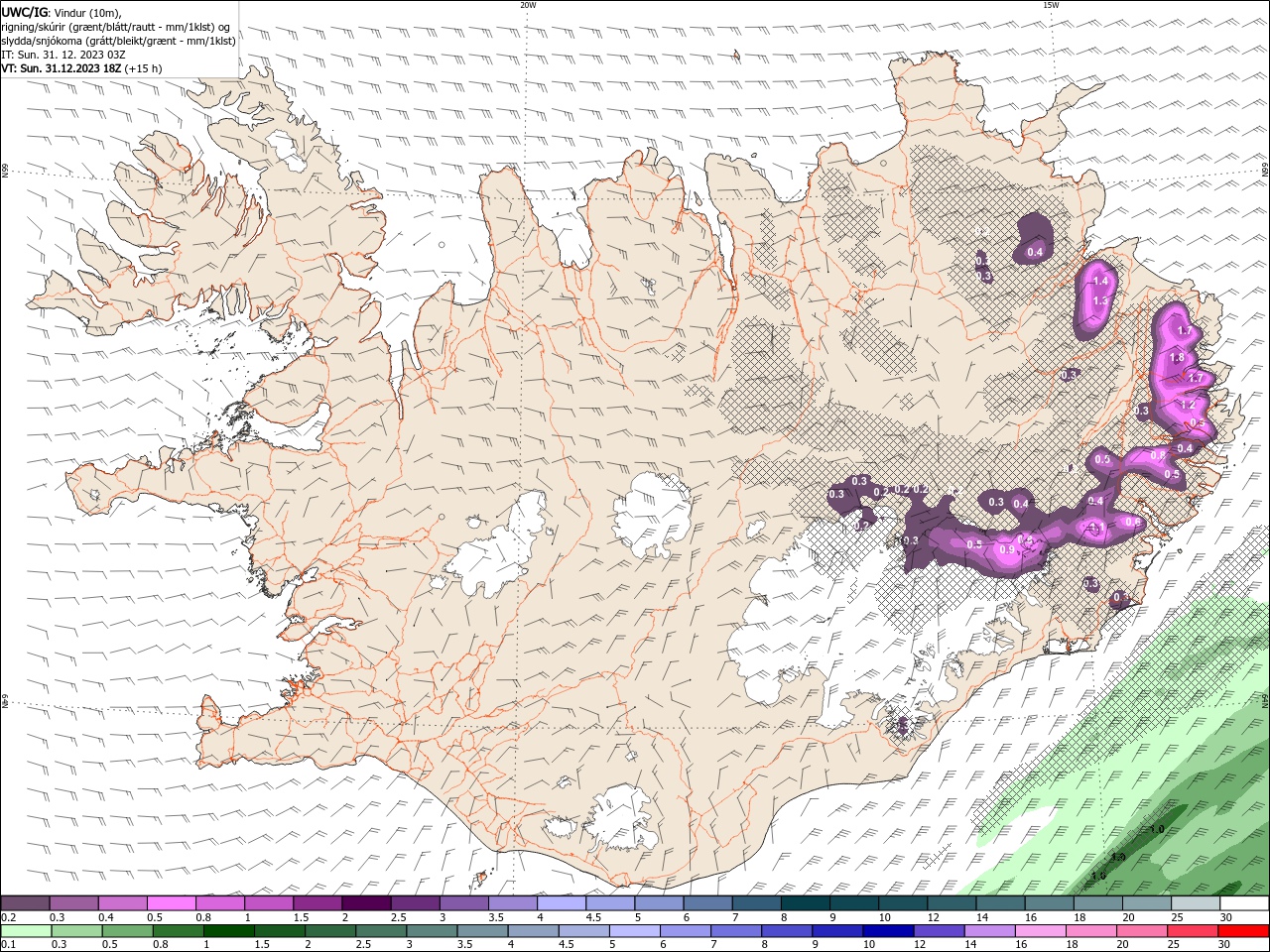Click the 1.4 snowfall value on the map
The height and width of the screenshot is (952, 1270).
pos(1099,282)
